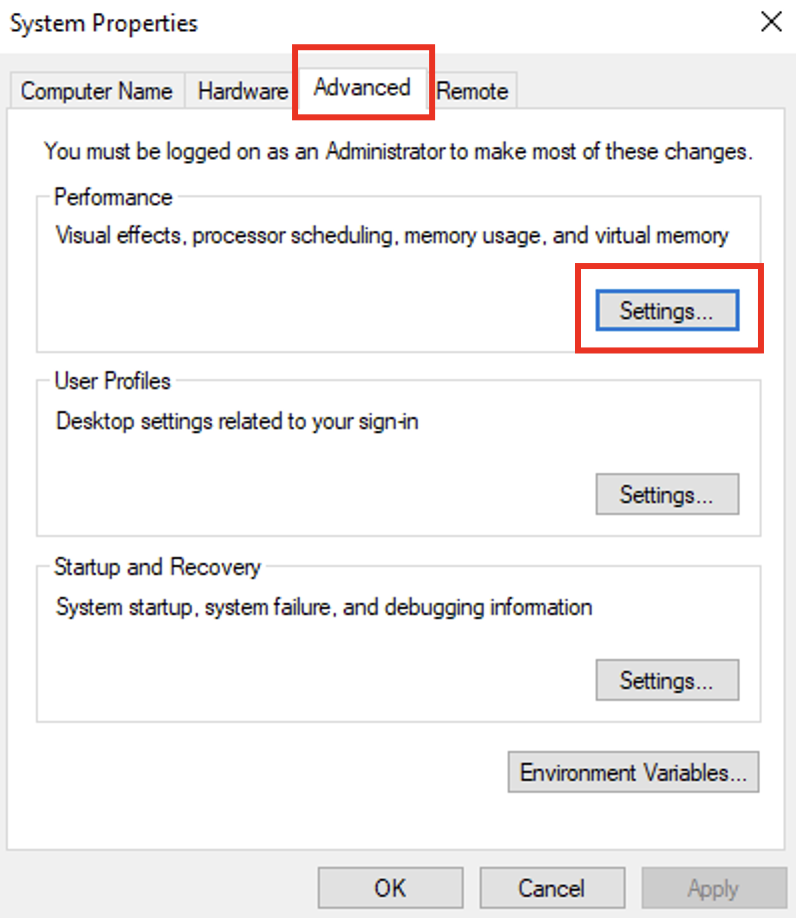Viewport: 796px width, 918px height.
Task: Click the desktop settings sign-in description
Action: point(237,421)
